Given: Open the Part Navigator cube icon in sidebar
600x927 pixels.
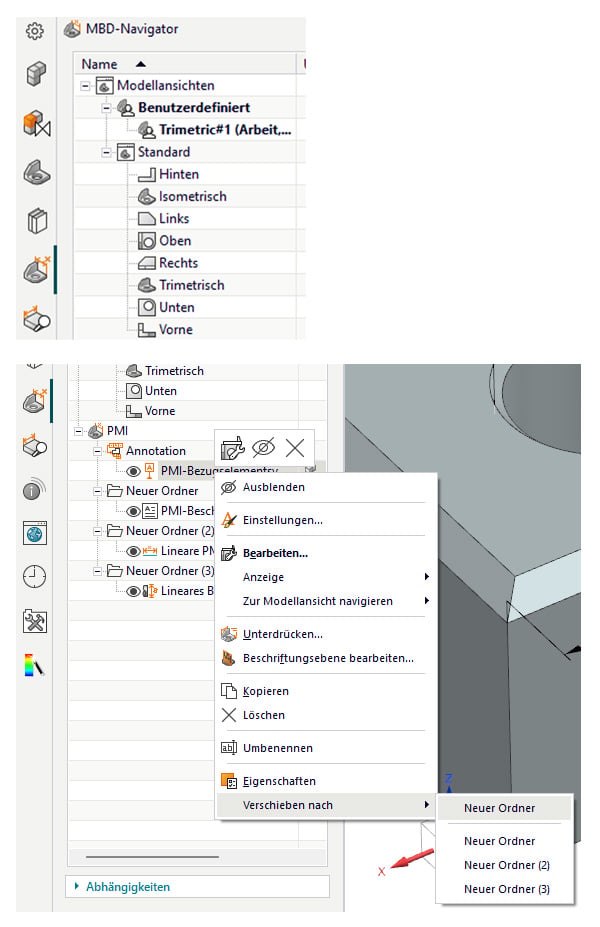Looking at the screenshot, I should pos(36,73).
